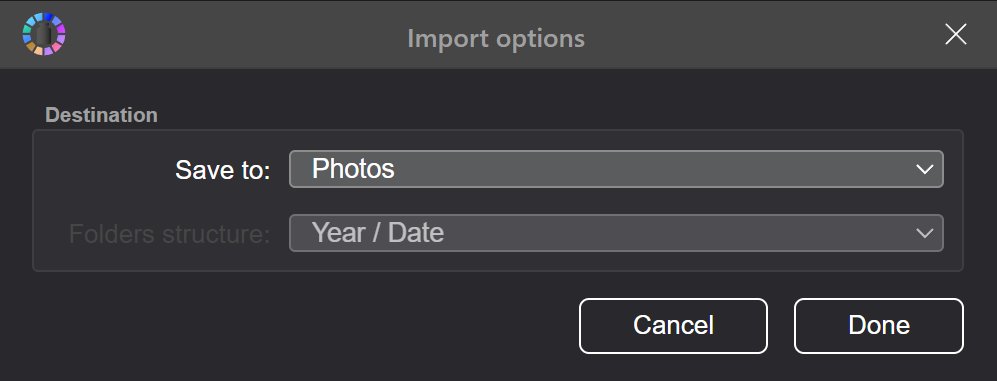This screenshot has width=997, height=381.
Task: Close the Import options dialog
Action: coord(956,34)
